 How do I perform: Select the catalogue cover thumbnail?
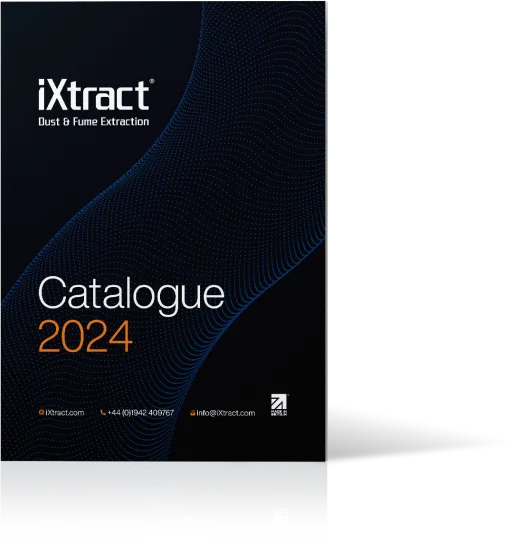(x=163, y=231)
